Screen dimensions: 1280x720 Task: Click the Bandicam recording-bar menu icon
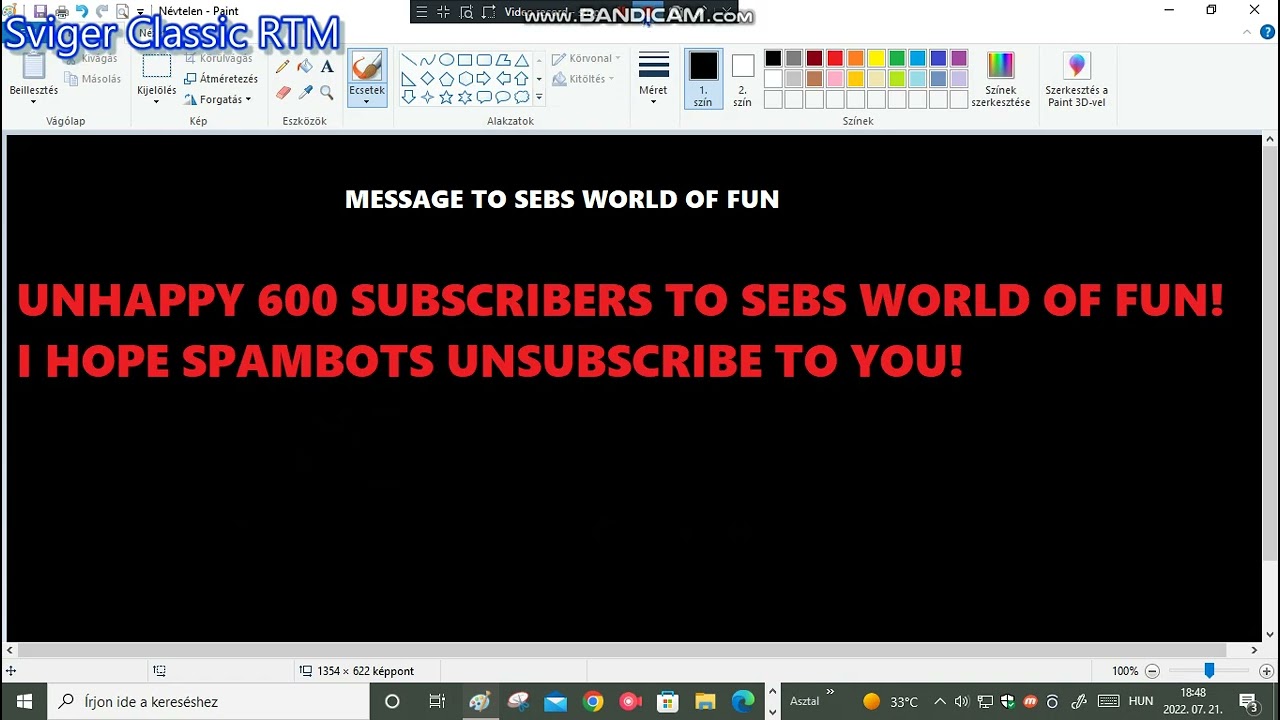[x=421, y=12]
